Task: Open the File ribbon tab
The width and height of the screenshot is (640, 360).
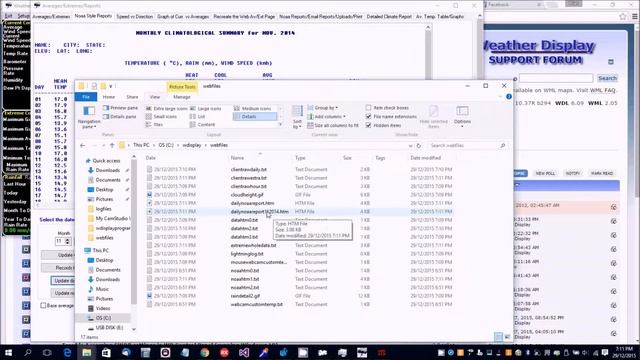Action: click(x=86, y=97)
